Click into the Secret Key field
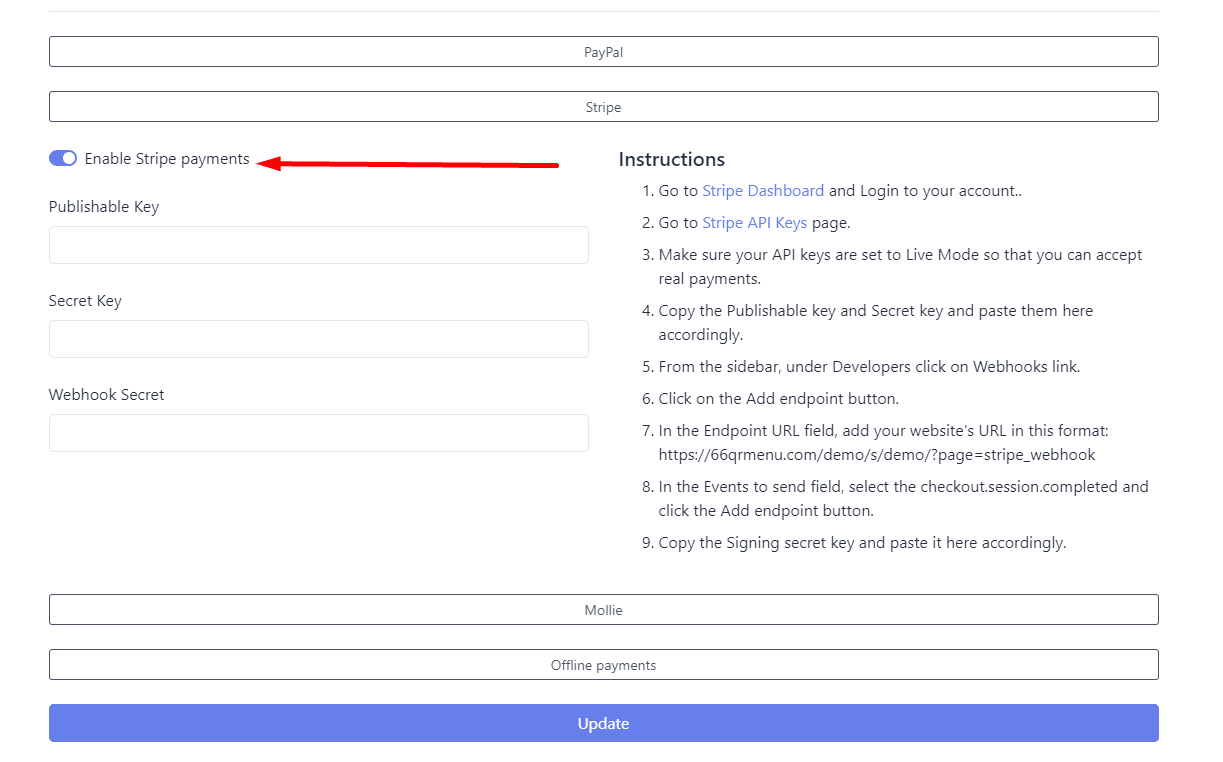The width and height of the screenshot is (1223, 762). coord(318,339)
